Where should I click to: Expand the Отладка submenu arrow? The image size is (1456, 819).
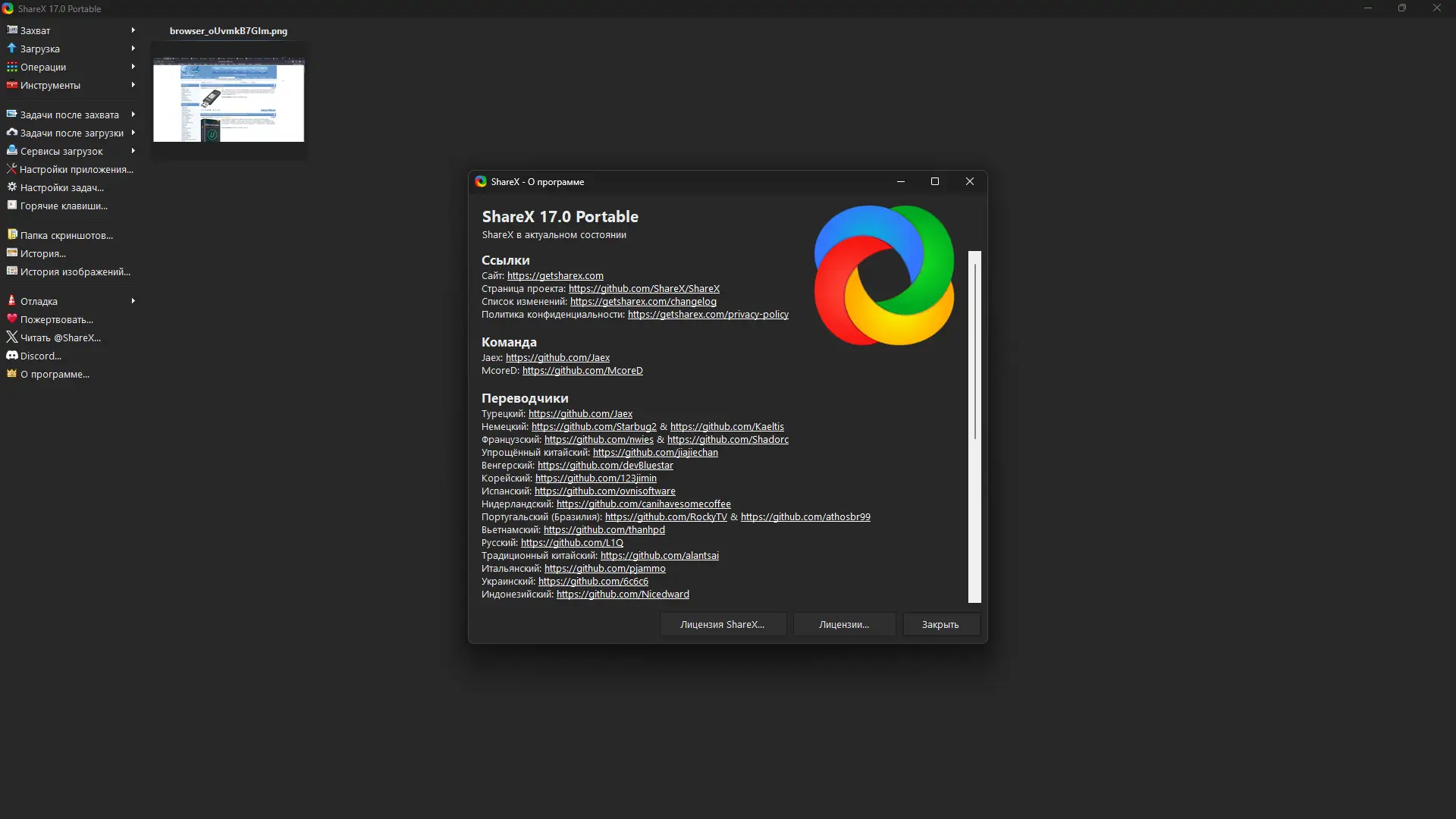coord(133,301)
